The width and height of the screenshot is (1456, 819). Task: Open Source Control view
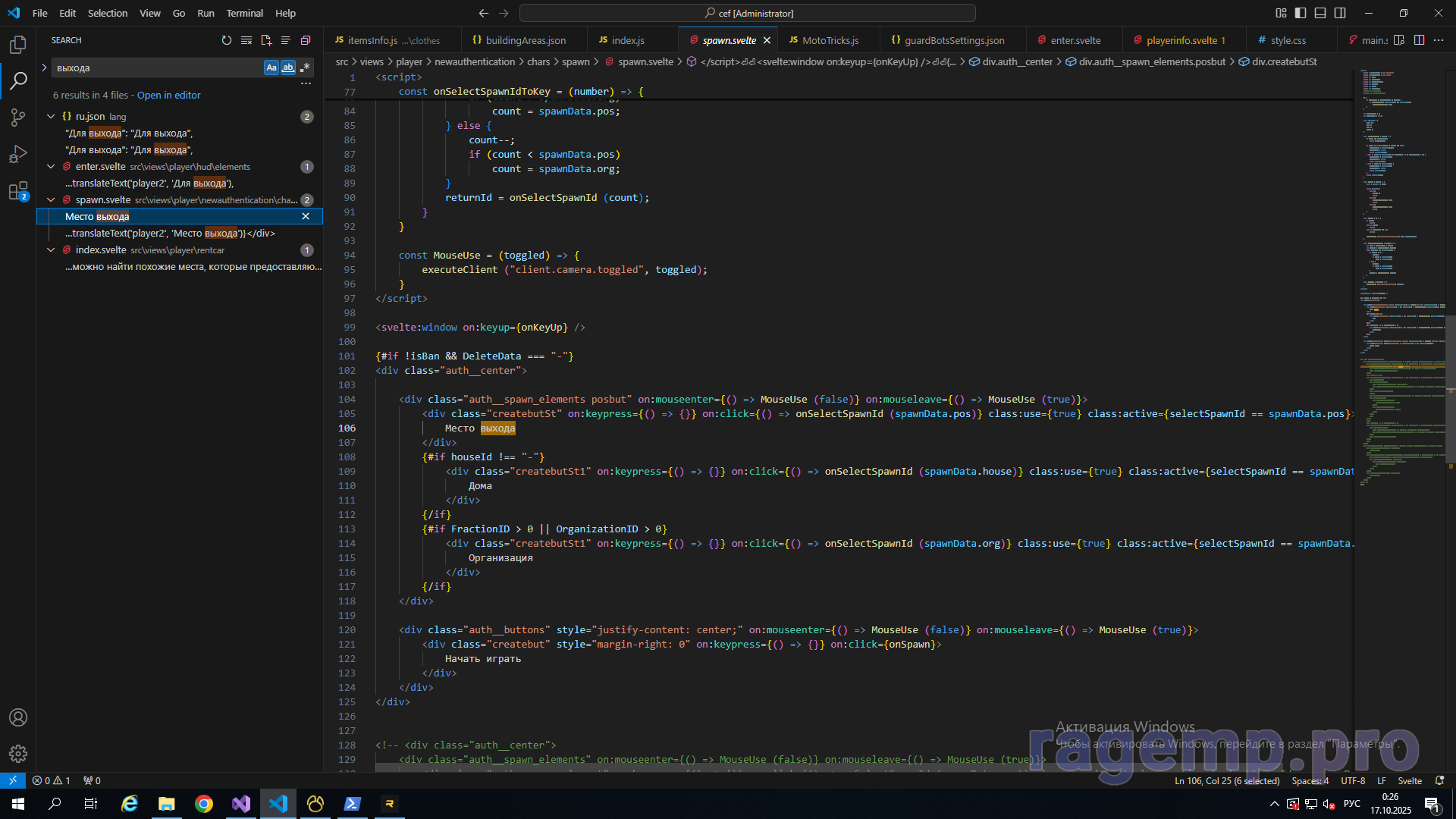click(x=18, y=117)
